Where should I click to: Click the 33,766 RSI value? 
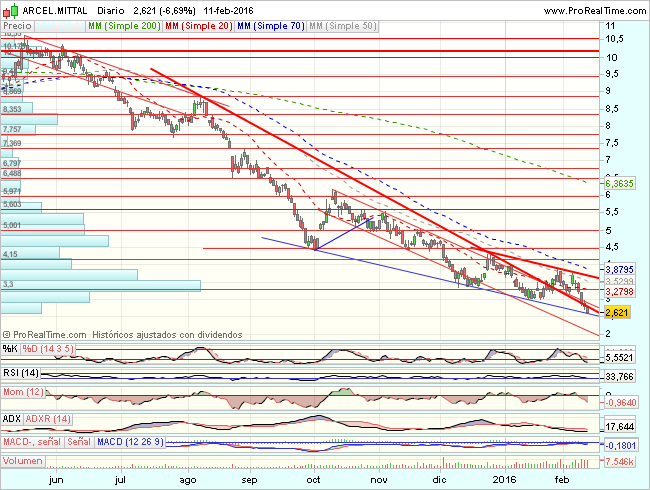(619, 376)
